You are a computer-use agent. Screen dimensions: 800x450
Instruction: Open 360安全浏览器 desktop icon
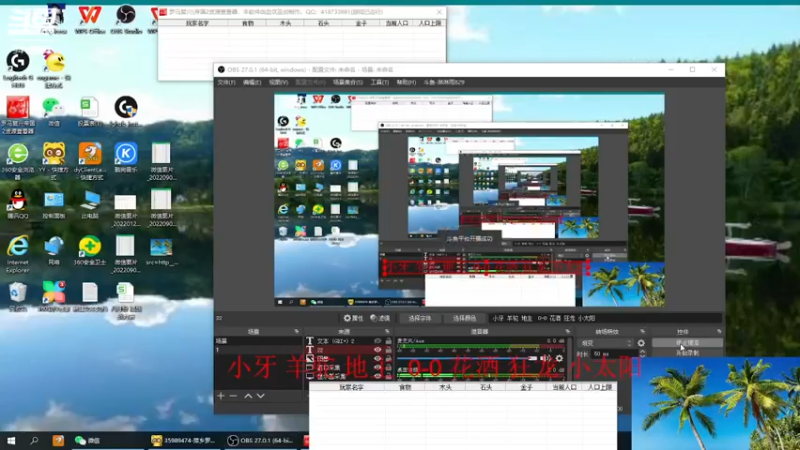18,161
